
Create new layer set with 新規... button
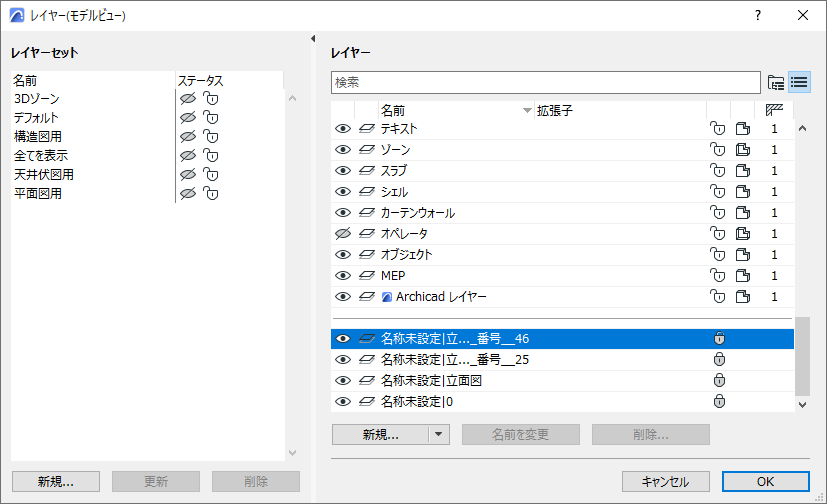[x=56, y=481]
